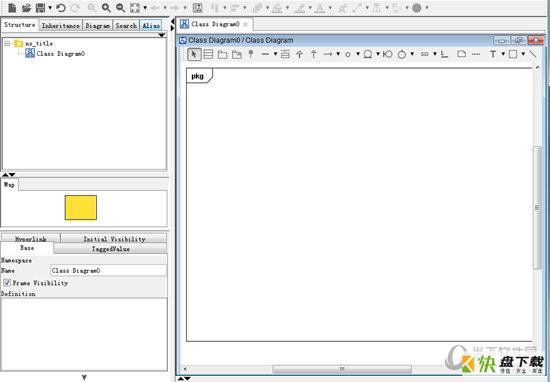
Task: Click the diagram horizontal scrollbar thumb
Action: click(342, 369)
